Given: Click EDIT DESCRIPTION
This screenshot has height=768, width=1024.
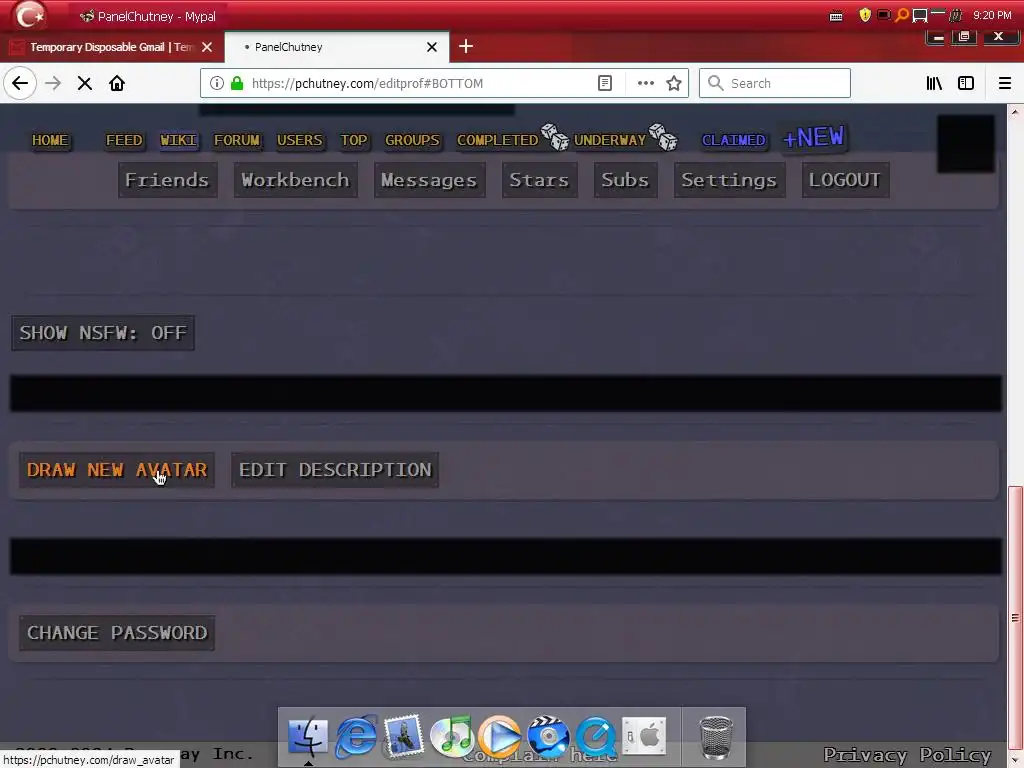Looking at the screenshot, I should [x=335, y=470].
